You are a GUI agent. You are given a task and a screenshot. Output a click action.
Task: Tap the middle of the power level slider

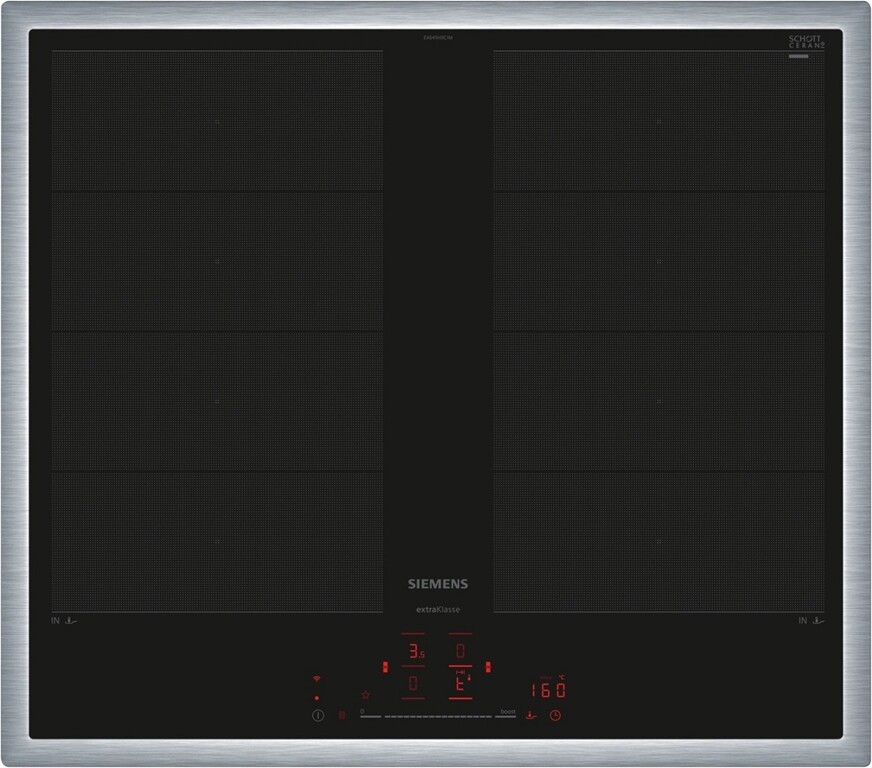click(x=438, y=717)
